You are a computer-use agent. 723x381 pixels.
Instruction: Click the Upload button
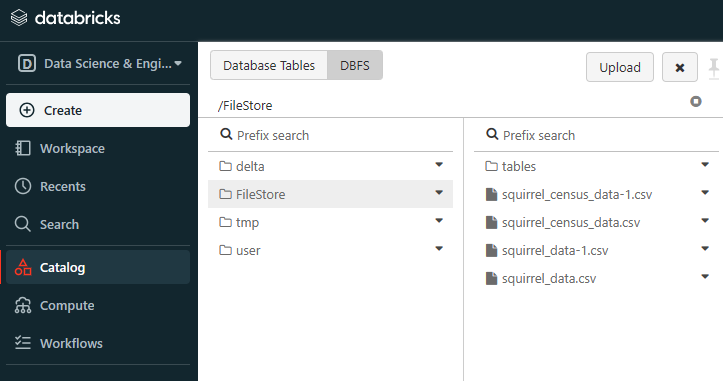click(620, 67)
